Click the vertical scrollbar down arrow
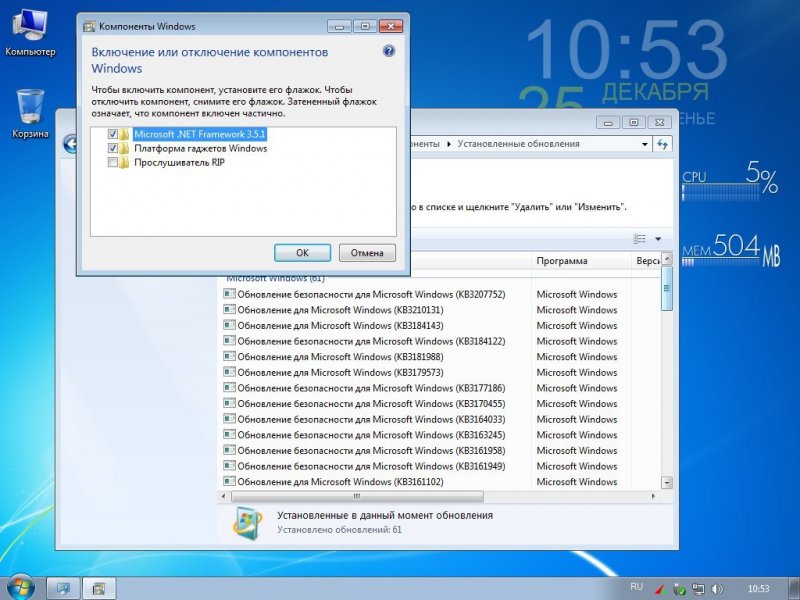The height and width of the screenshot is (600, 800). [667, 482]
